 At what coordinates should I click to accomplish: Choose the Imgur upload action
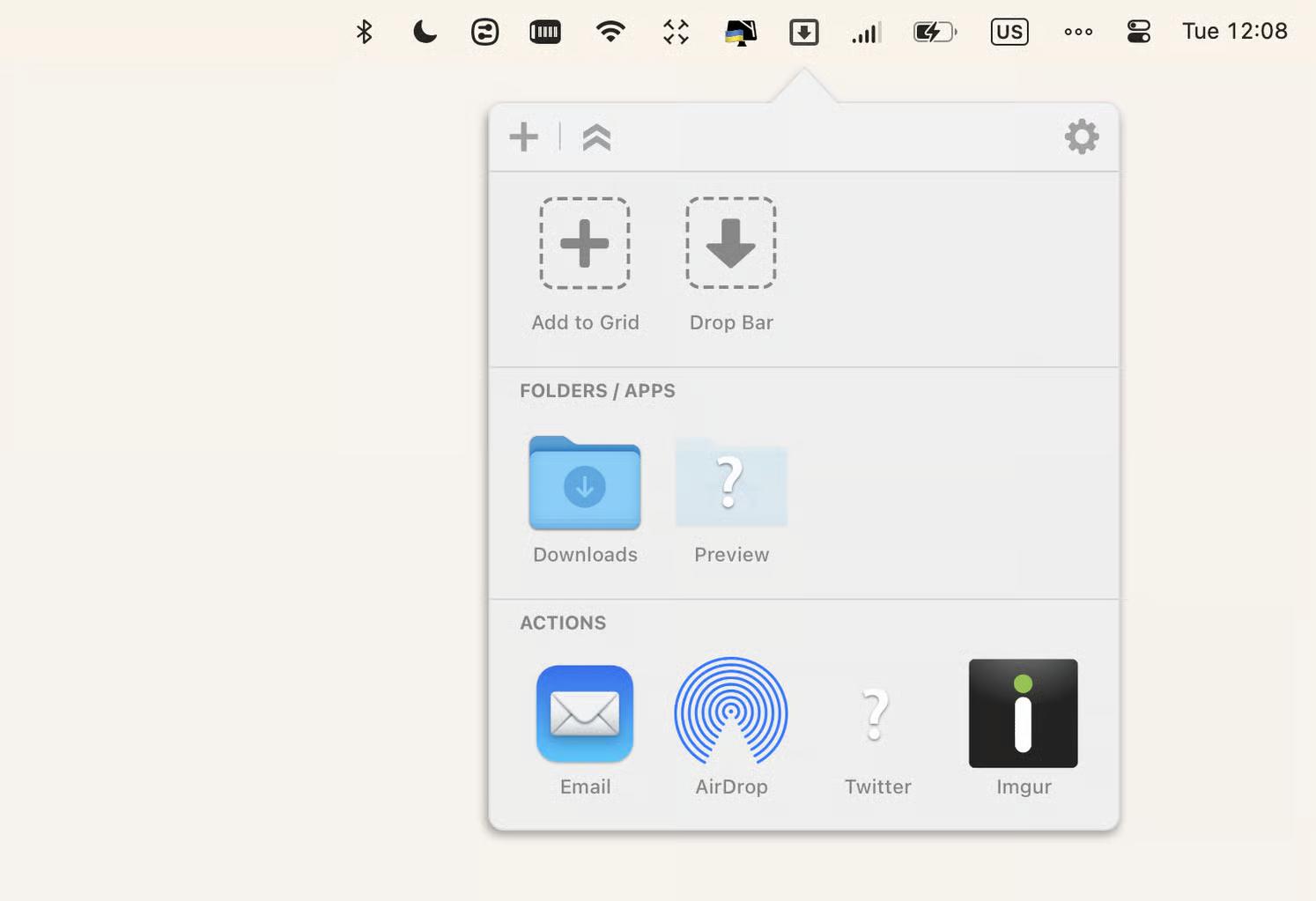pyautogui.click(x=1023, y=713)
